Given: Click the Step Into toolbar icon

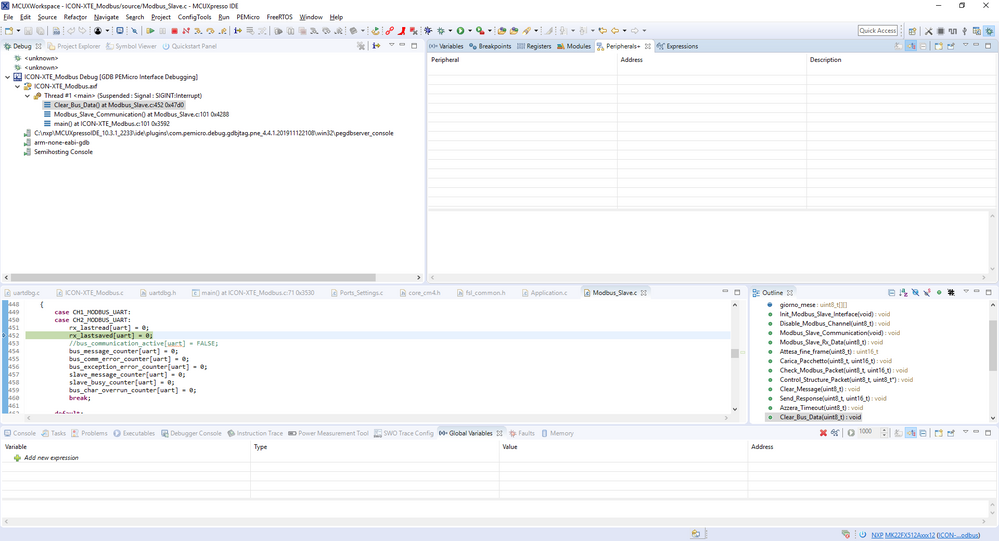Looking at the screenshot, I should (198, 31).
